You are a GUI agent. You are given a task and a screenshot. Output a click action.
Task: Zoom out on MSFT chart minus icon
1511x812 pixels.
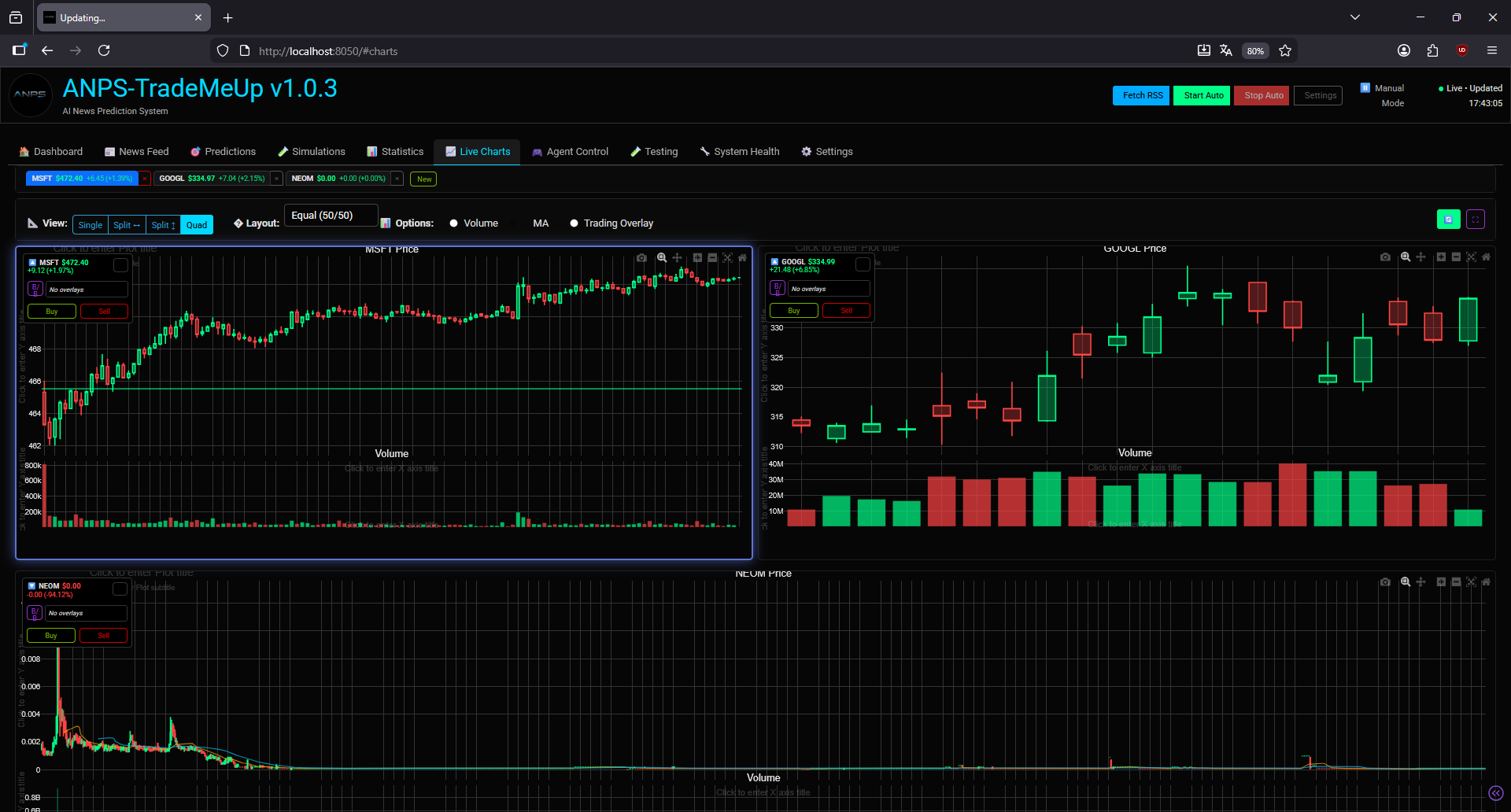tap(712, 258)
